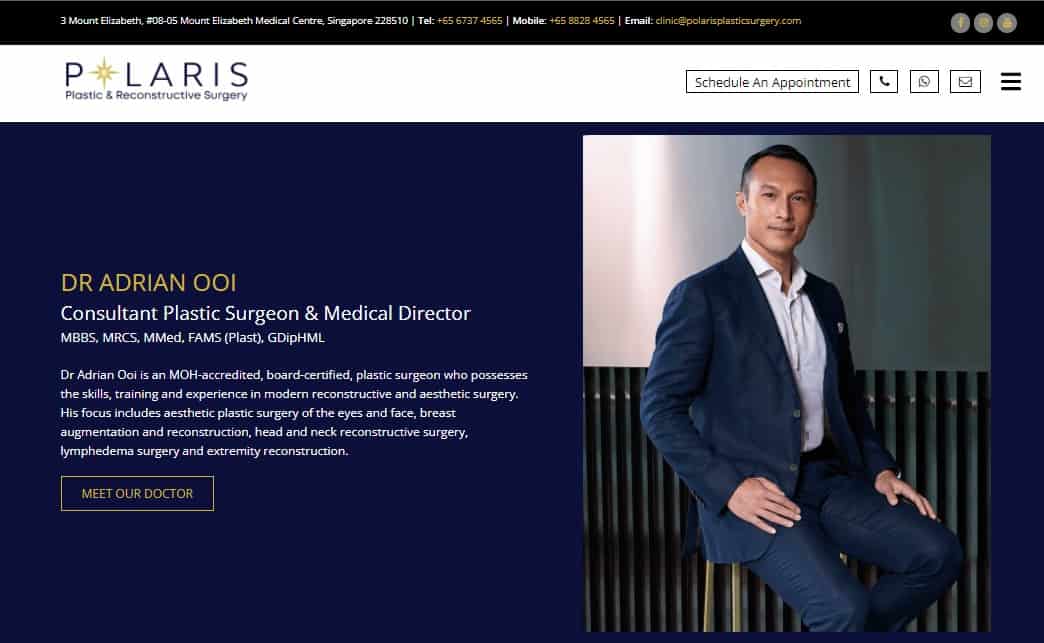Open the hamburger navigation menu
The height and width of the screenshot is (643, 1044).
[x=1011, y=81]
